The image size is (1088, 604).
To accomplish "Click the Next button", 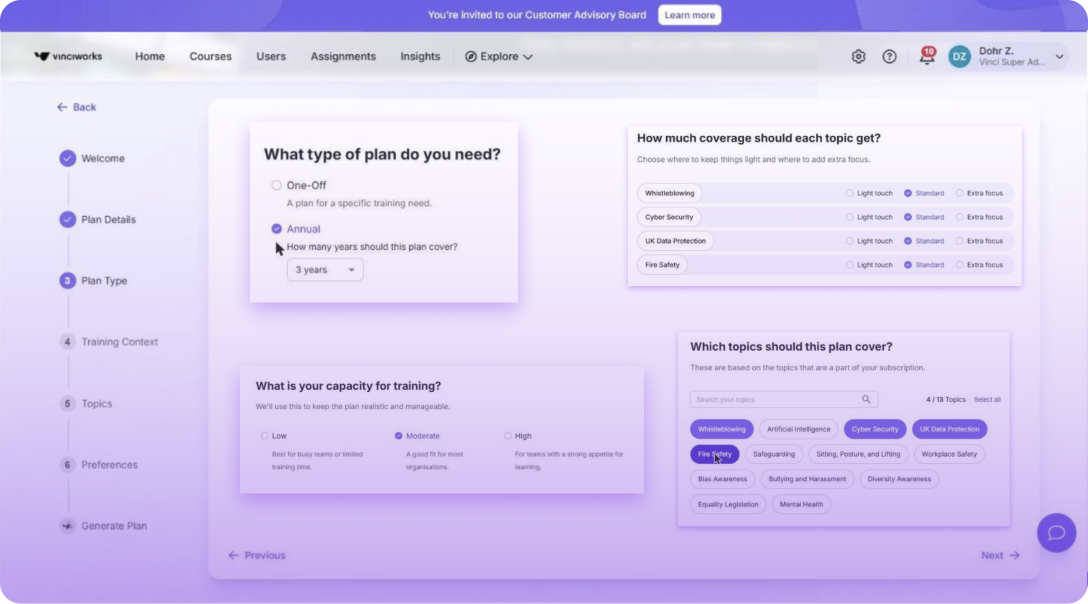I will click(1000, 555).
